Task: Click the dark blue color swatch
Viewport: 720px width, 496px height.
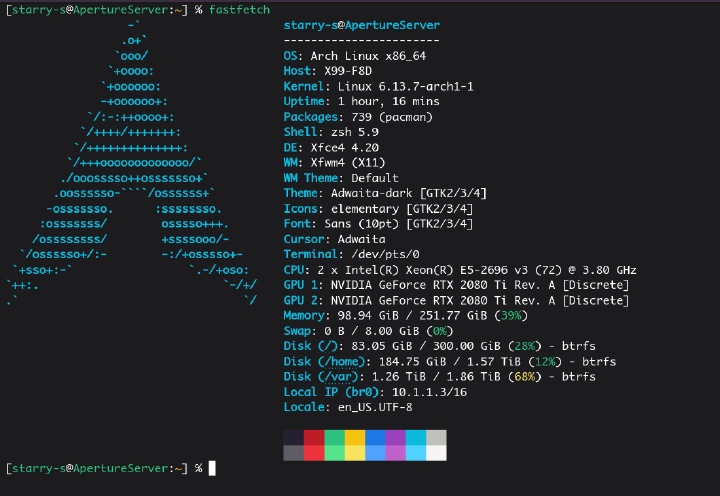Action: tap(375, 438)
